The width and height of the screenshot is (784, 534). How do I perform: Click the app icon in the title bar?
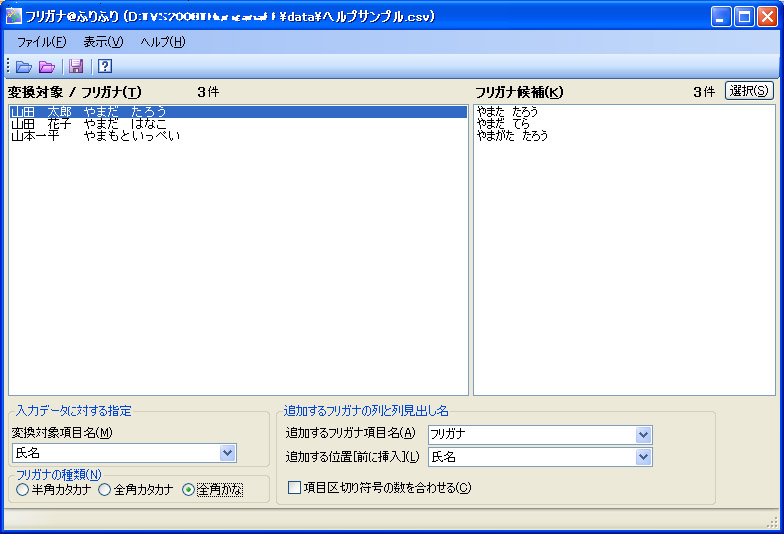coord(13,16)
